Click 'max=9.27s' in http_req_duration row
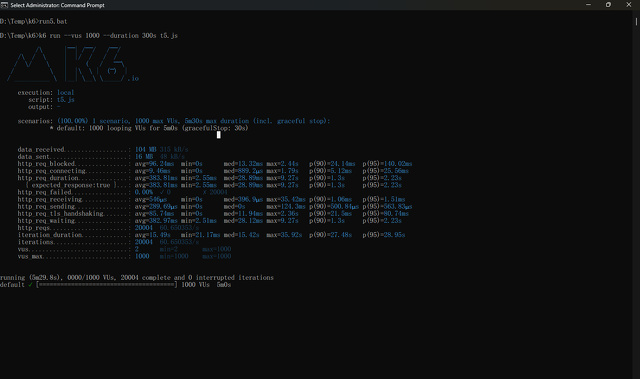Screen dimensions: 640x379 pos(282,178)
